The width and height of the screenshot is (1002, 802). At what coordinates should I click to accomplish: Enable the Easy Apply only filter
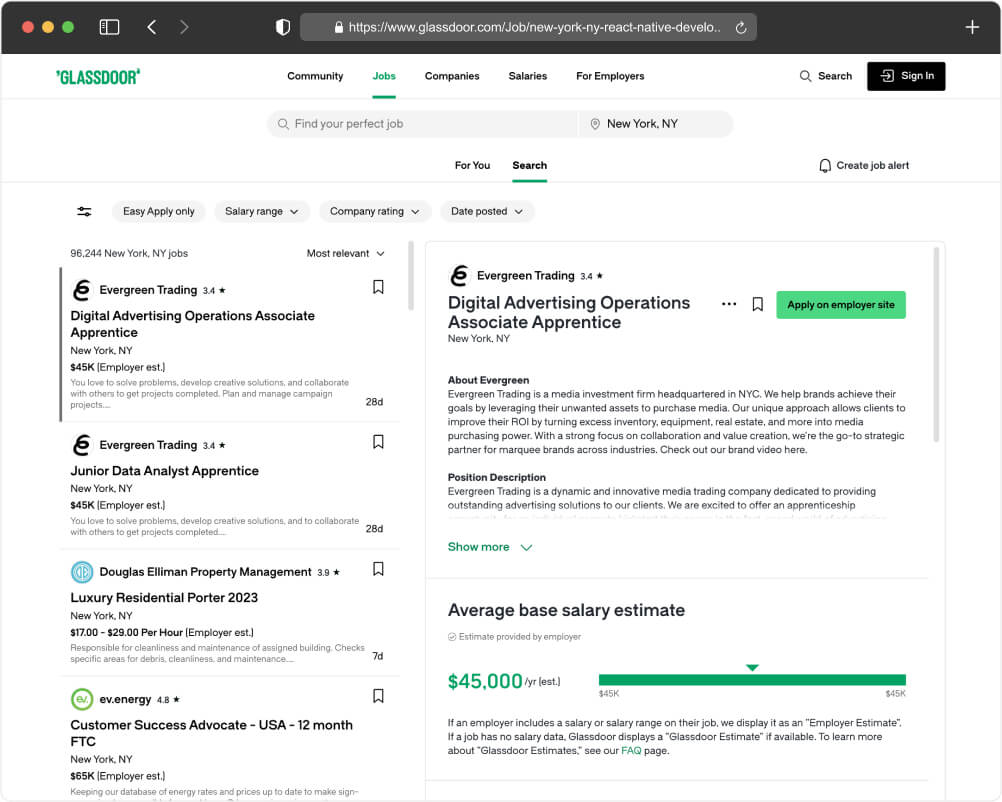[x=158, y=211]
